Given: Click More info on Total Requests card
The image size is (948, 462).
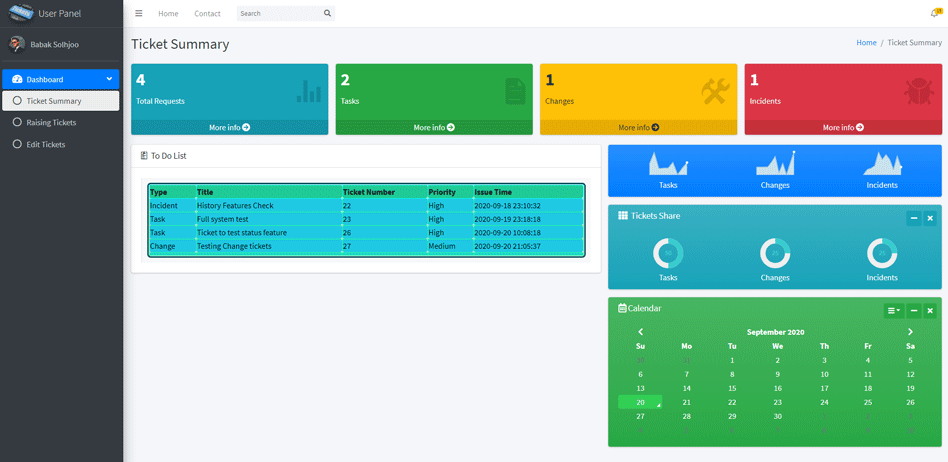Looking at the screenshot, I should [229, 128].
